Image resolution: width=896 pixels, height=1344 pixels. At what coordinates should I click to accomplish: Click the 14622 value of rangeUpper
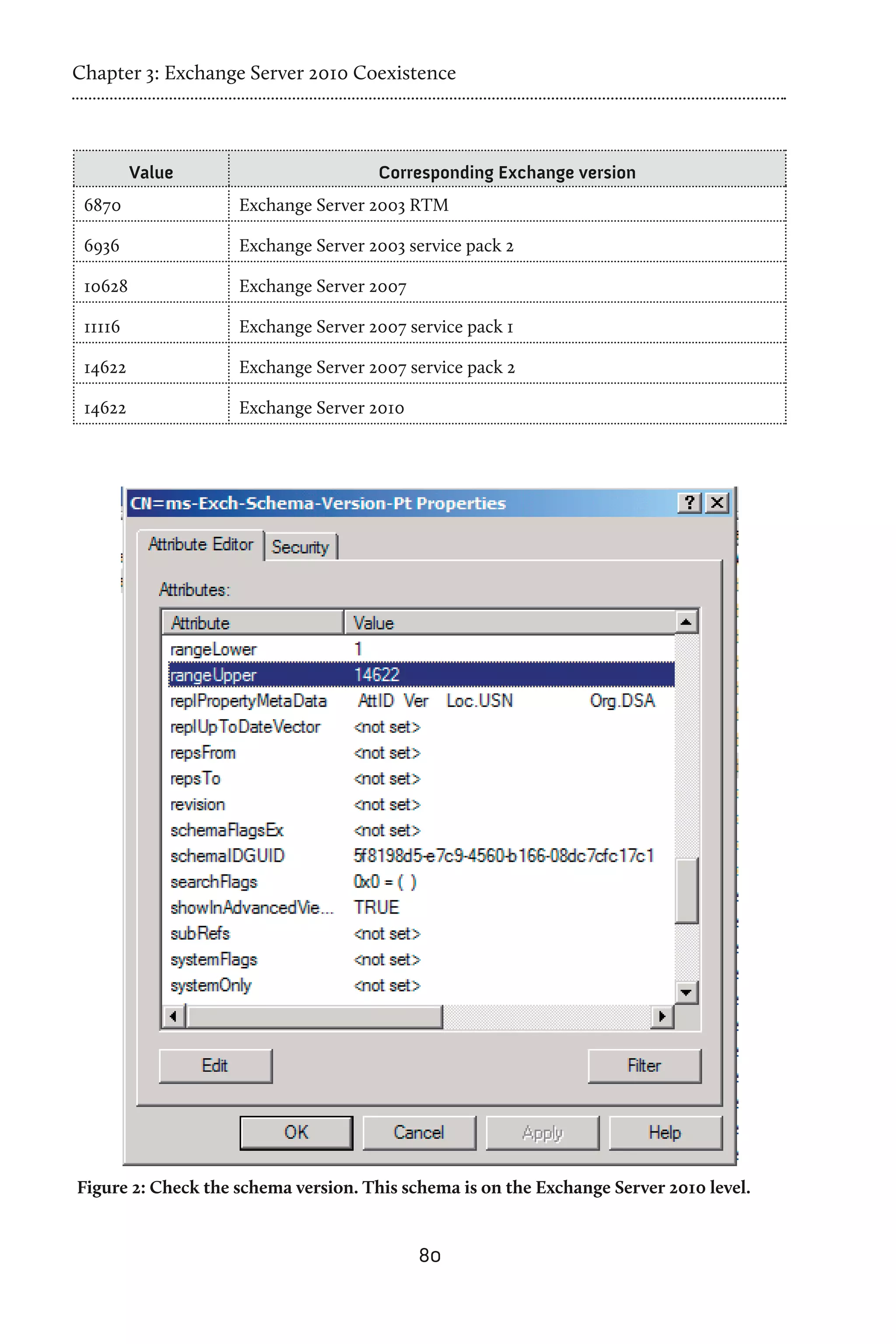[x=377, y=675]
